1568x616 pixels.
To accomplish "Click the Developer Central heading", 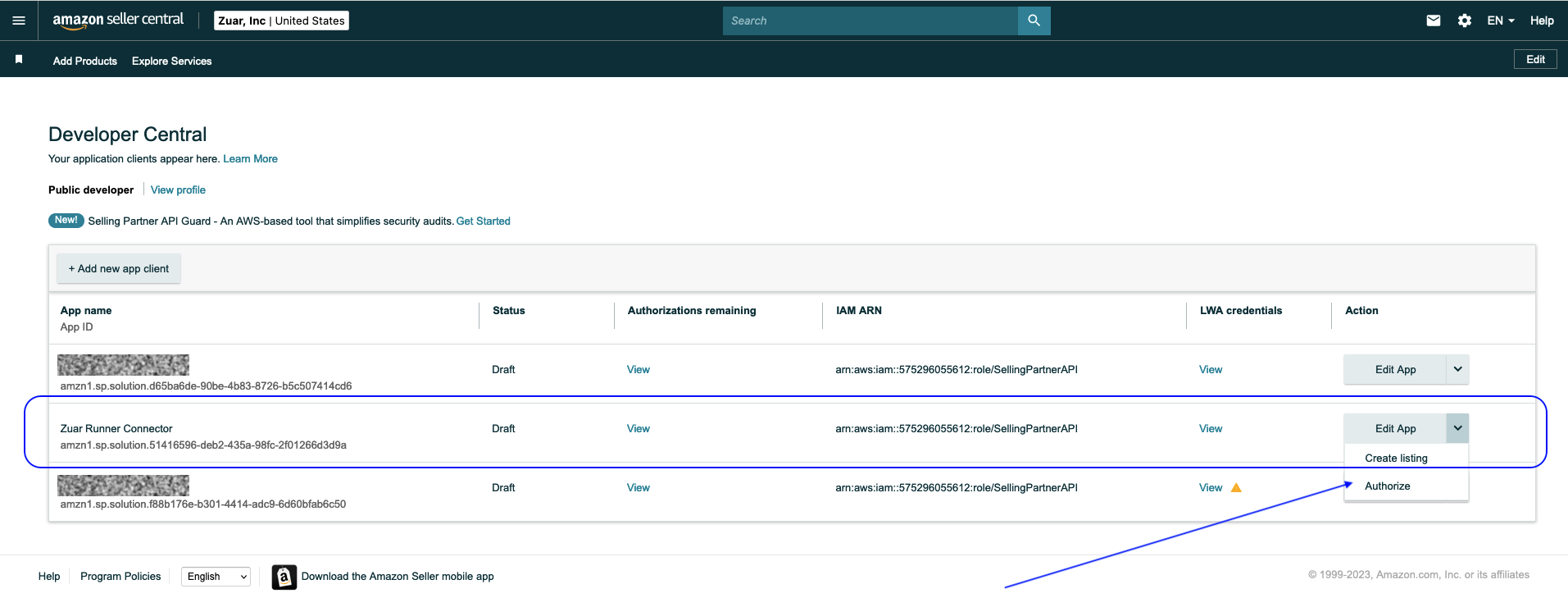I will point(128,135).
